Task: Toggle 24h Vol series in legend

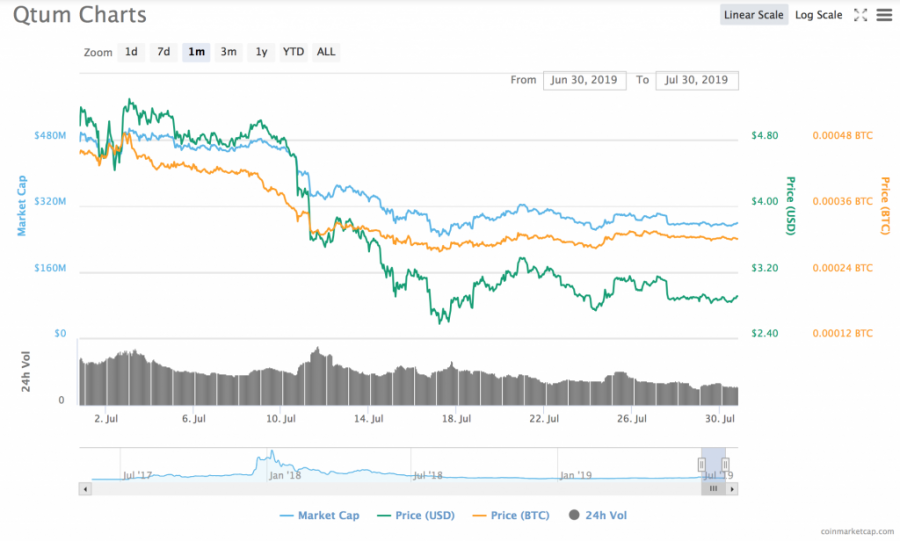Action: [x=598, y=515]
